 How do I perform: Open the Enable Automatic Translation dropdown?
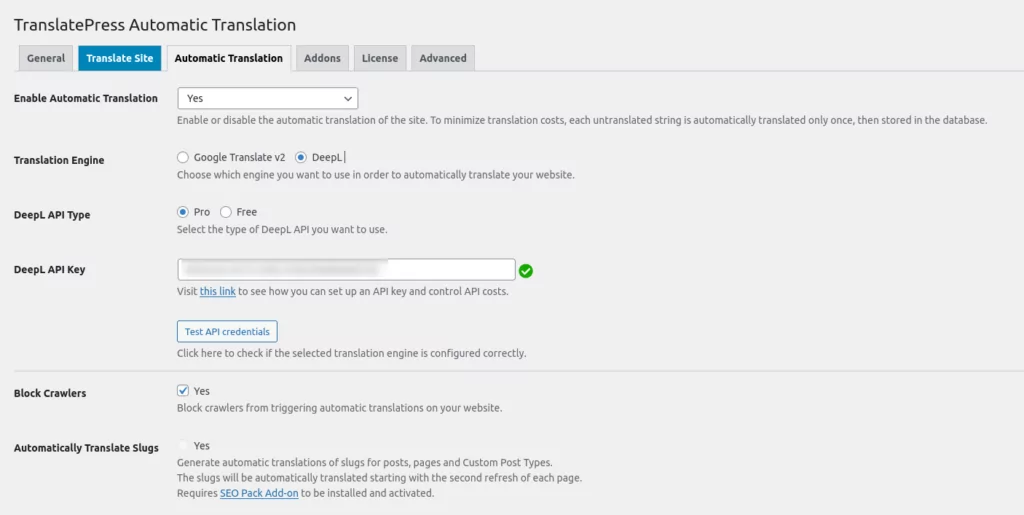click(x=268, y=99)
